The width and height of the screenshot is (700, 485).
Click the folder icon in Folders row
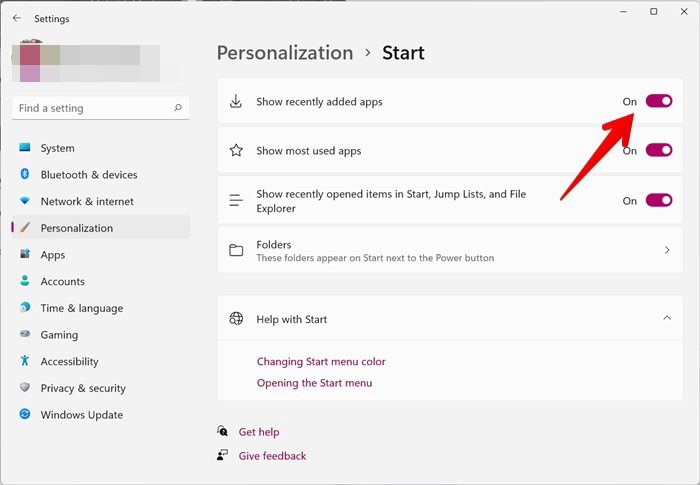click(x=236, y=250)
